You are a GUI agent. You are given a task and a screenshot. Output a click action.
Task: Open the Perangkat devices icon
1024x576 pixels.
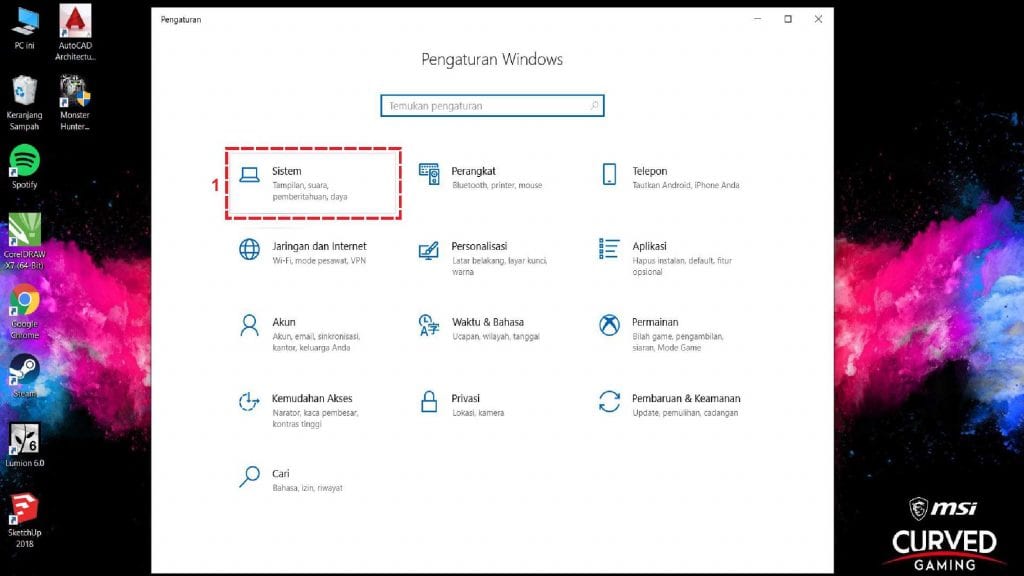coord(429,174)
